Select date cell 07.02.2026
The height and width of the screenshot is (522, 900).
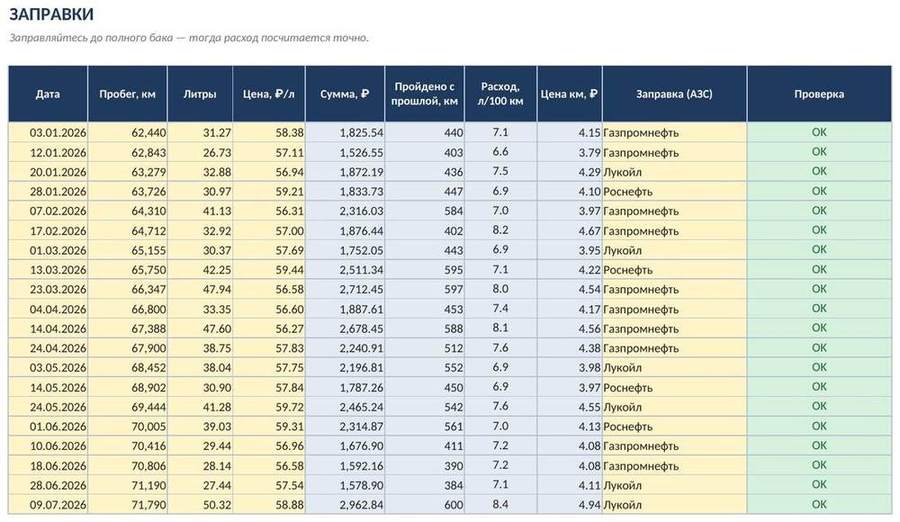[x=48, y=211]
